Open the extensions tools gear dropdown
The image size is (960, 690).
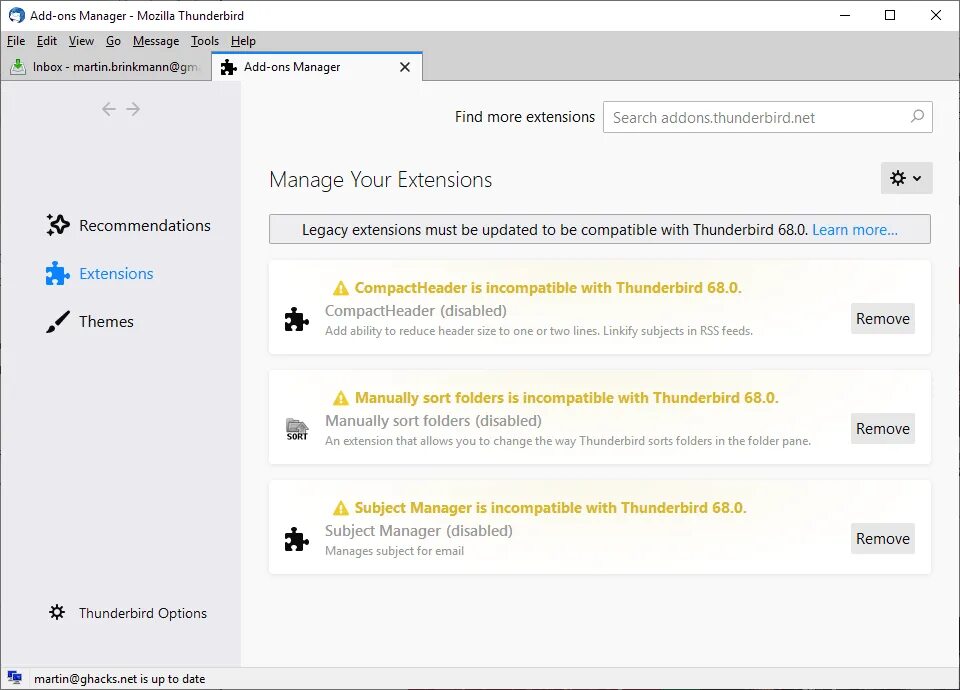[906, 178]
